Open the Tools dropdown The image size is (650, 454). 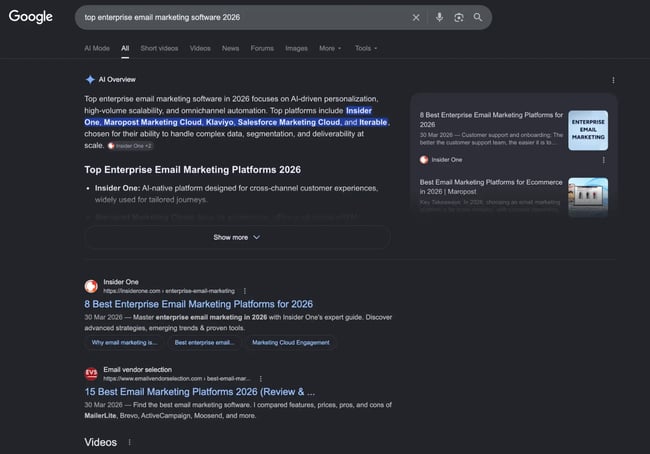pyautogui.click(x=366, y=49)
